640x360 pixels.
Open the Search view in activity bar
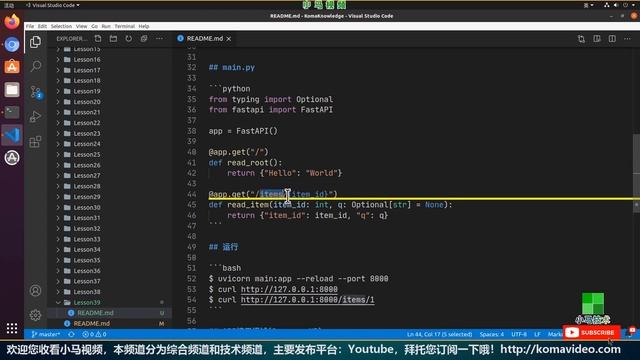[36, 66]
